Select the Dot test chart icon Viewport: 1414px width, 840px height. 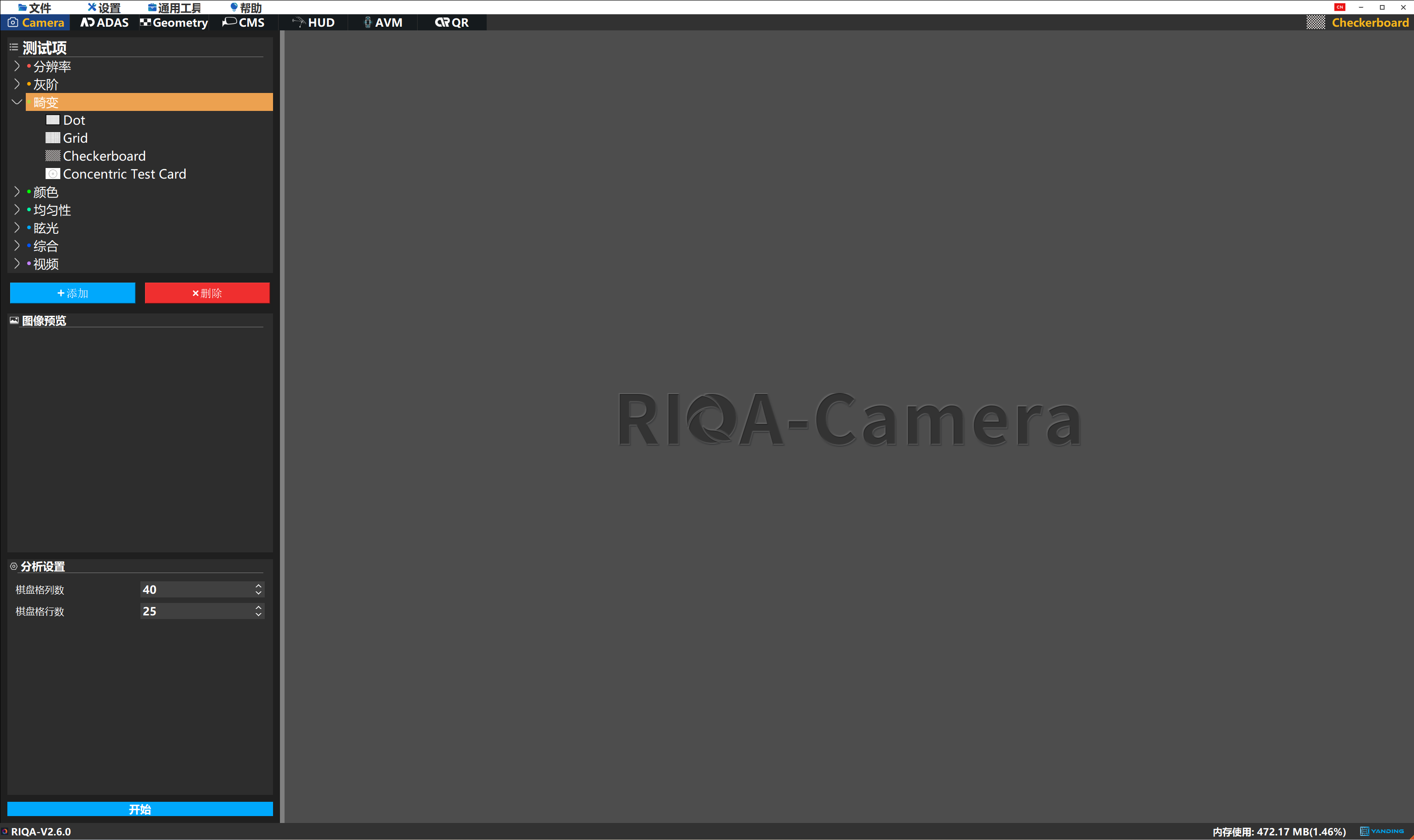(x=52, y=120)
